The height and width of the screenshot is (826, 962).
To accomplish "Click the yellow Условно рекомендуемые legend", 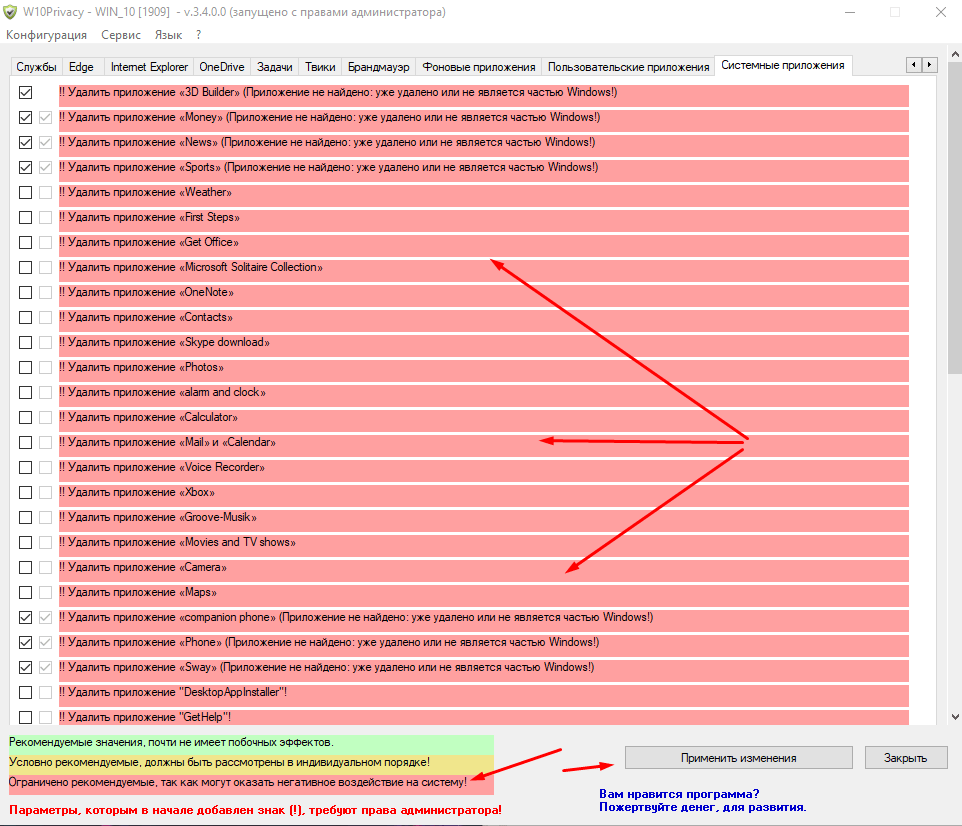I will [x=251, y=764].
